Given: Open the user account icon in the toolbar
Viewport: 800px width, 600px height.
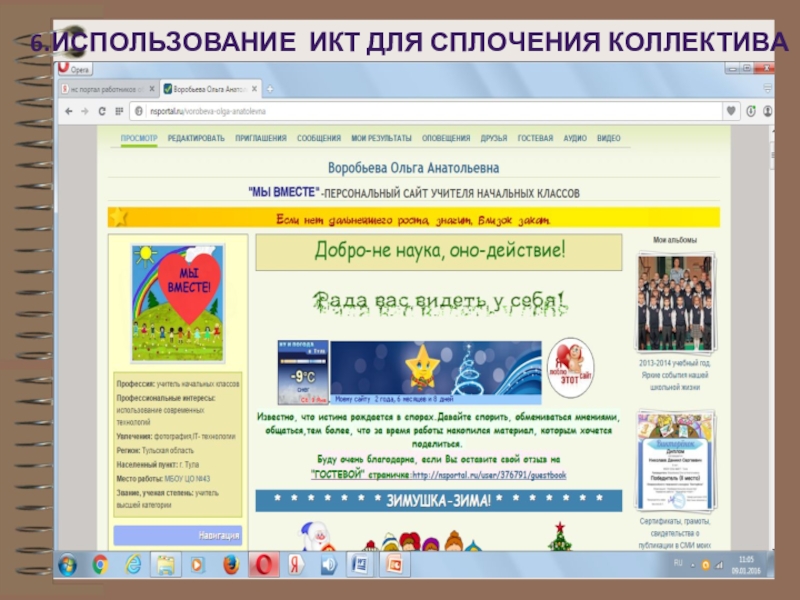Looking at the screenshot, I should point(767,111).
